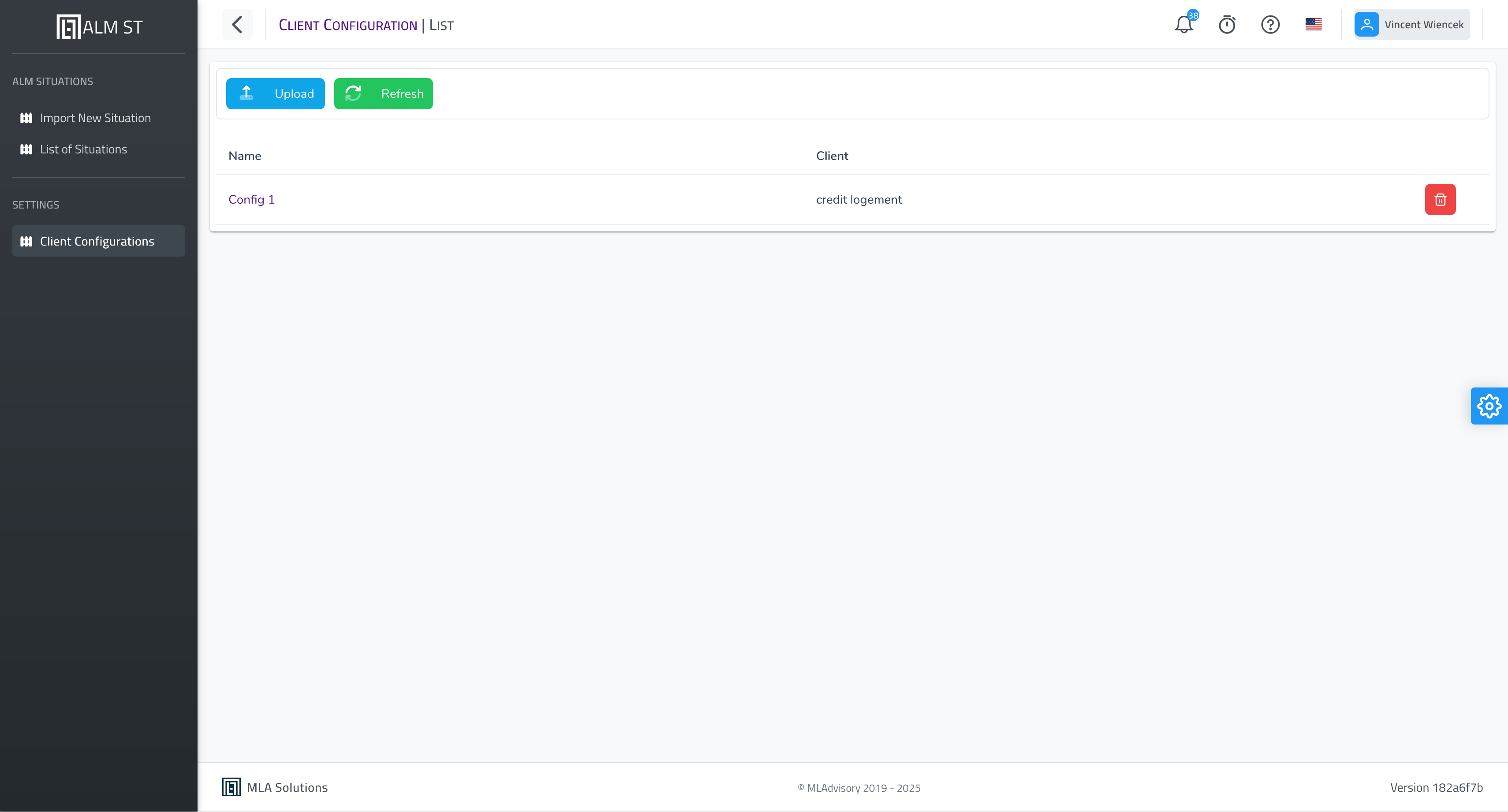This screenshot has height=812, width=1508.
Task: Select Client Configurations in sidebar
Action: (97, 241)
